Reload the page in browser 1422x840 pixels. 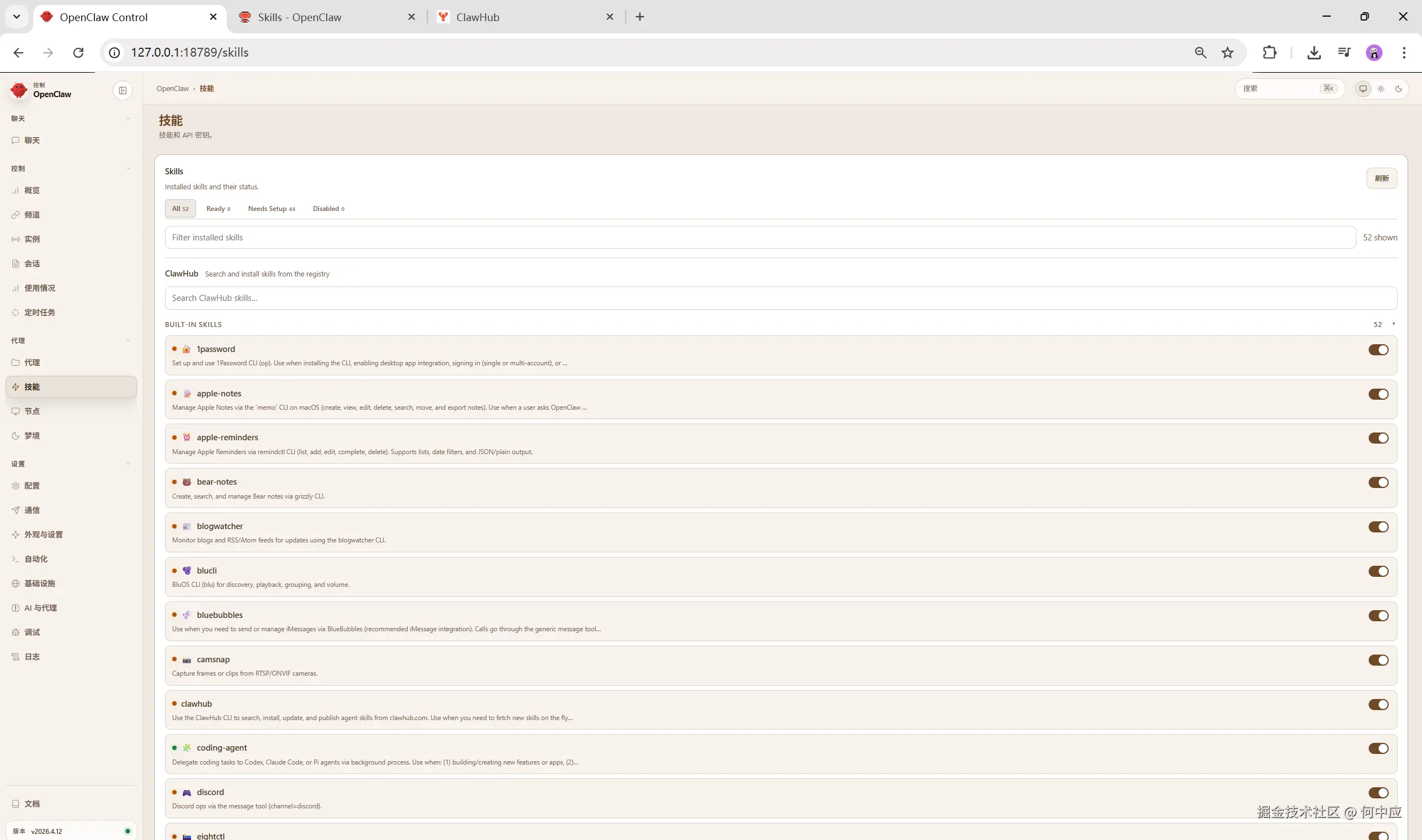pyautogui.click(x=78, y=53)
